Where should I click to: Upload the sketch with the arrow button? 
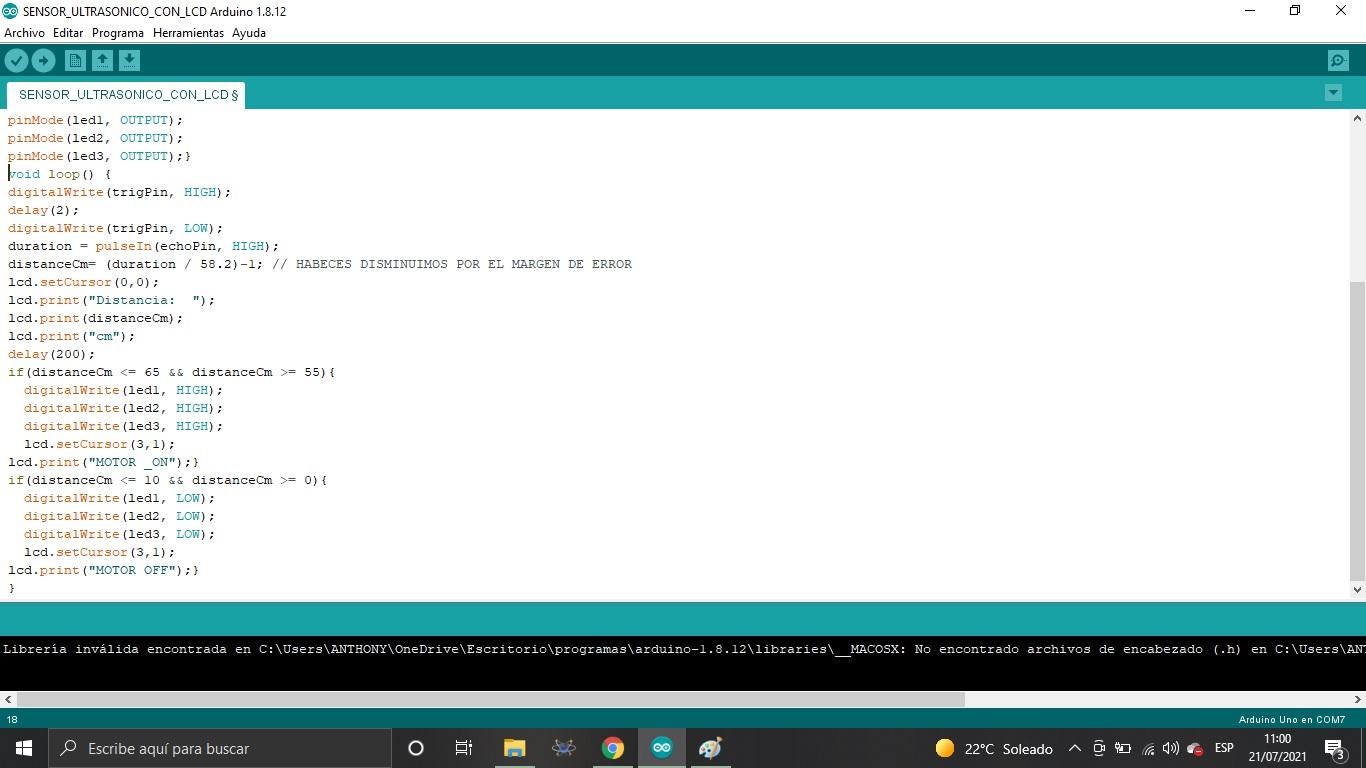click(x=43, y=61)
